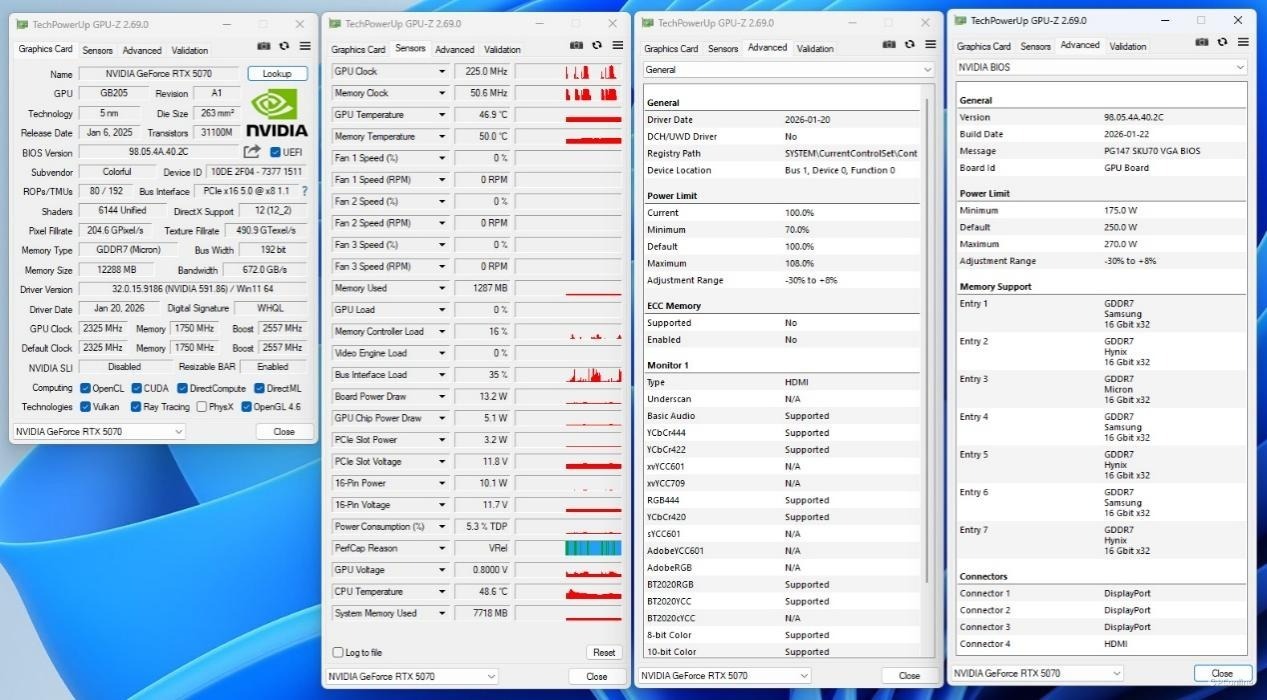
Task: Toggle the Vulkan checkbox
Action: pyautogui.click(x=85, y=407)
